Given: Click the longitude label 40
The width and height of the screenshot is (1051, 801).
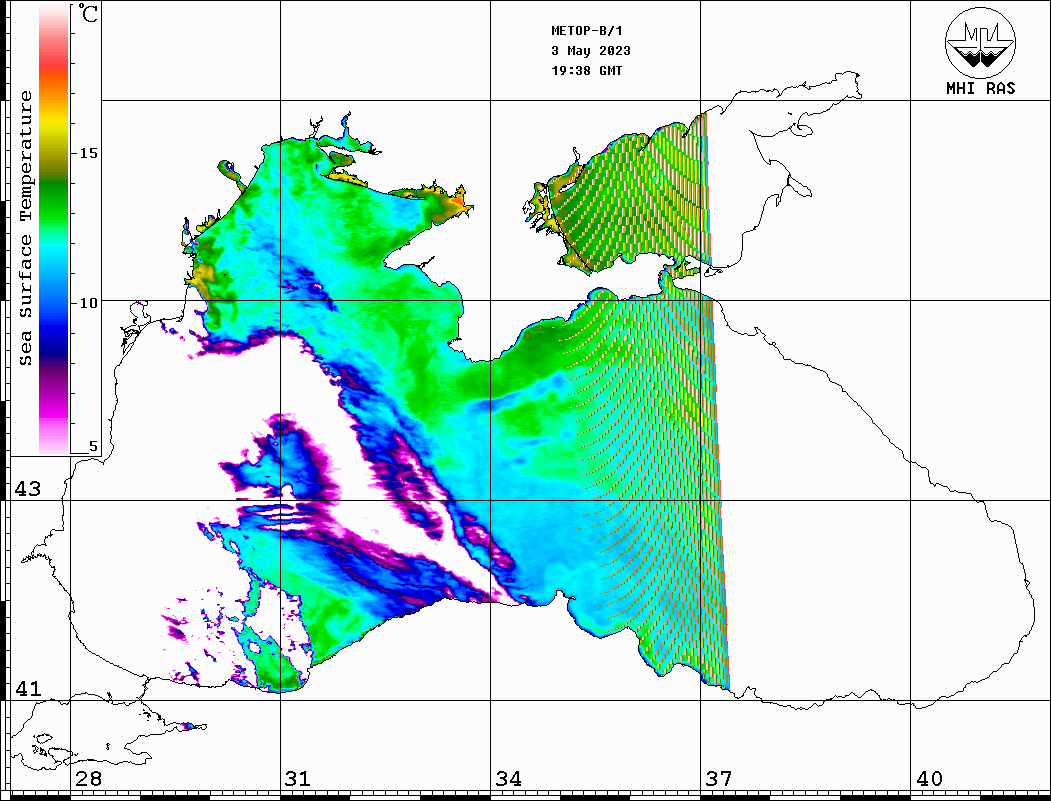Looking at the screenshot, I should tap(929, 778).
